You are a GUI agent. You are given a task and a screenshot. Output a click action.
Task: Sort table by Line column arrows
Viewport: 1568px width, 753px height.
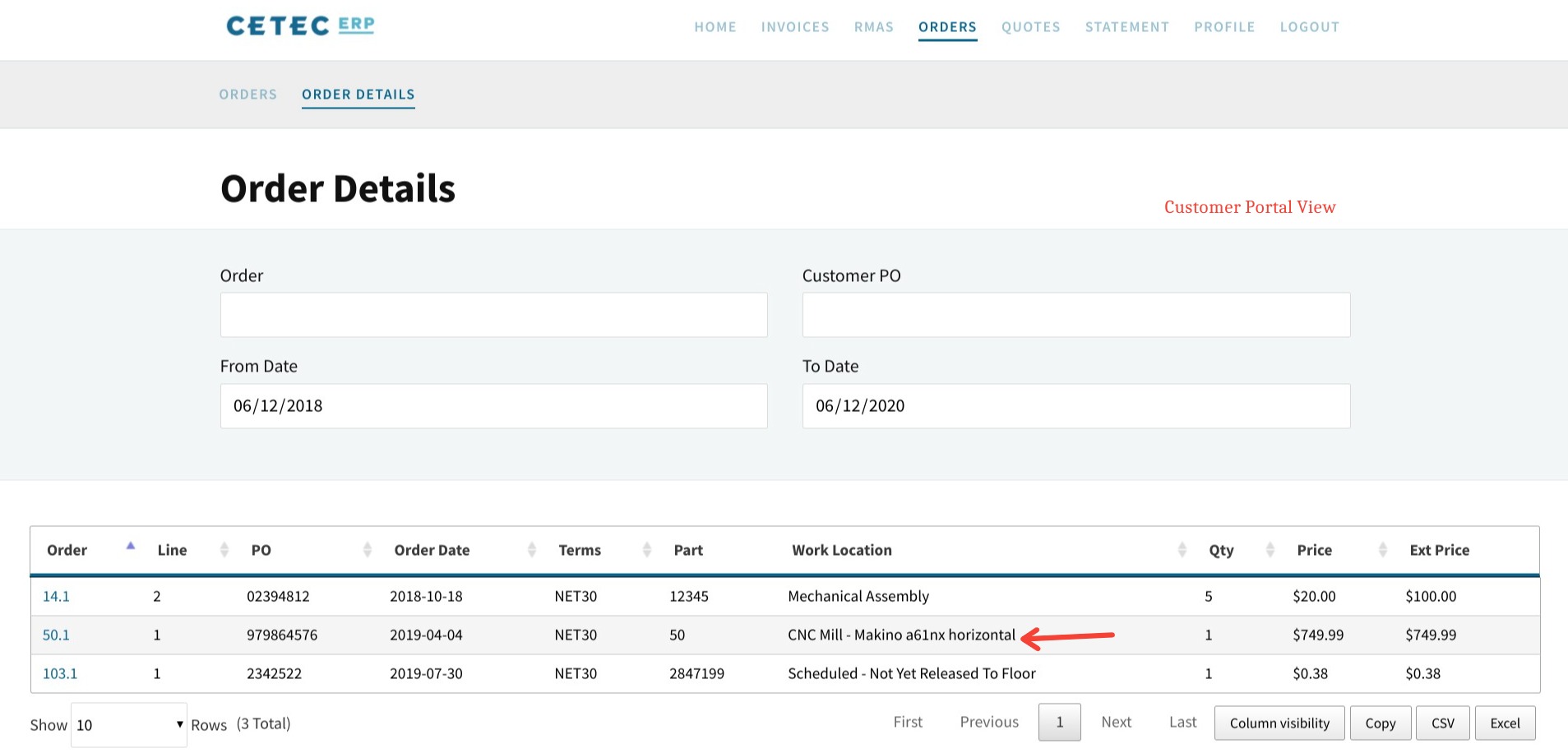[224, 550]
